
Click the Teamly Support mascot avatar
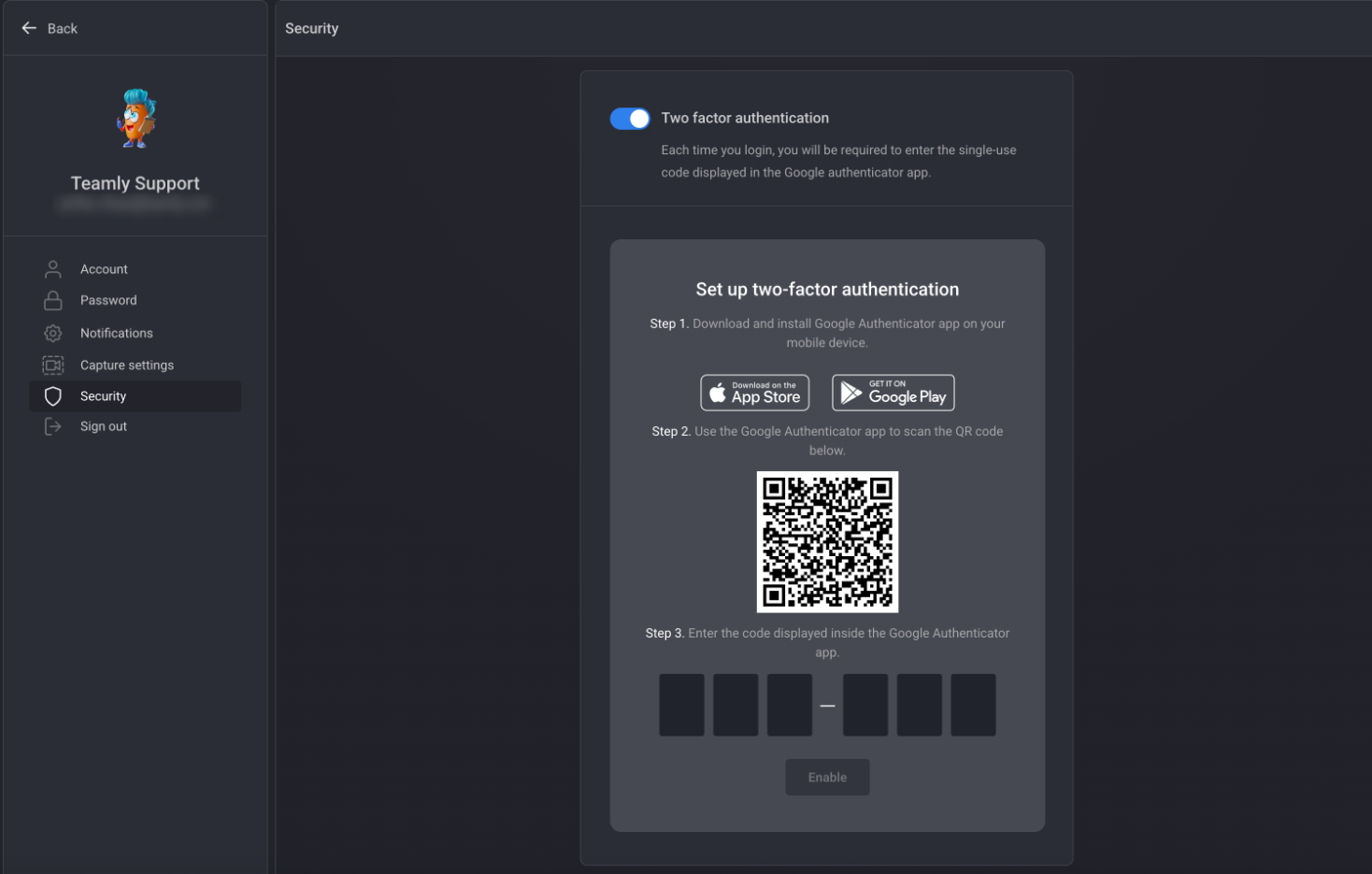click(x=136, y=119)
